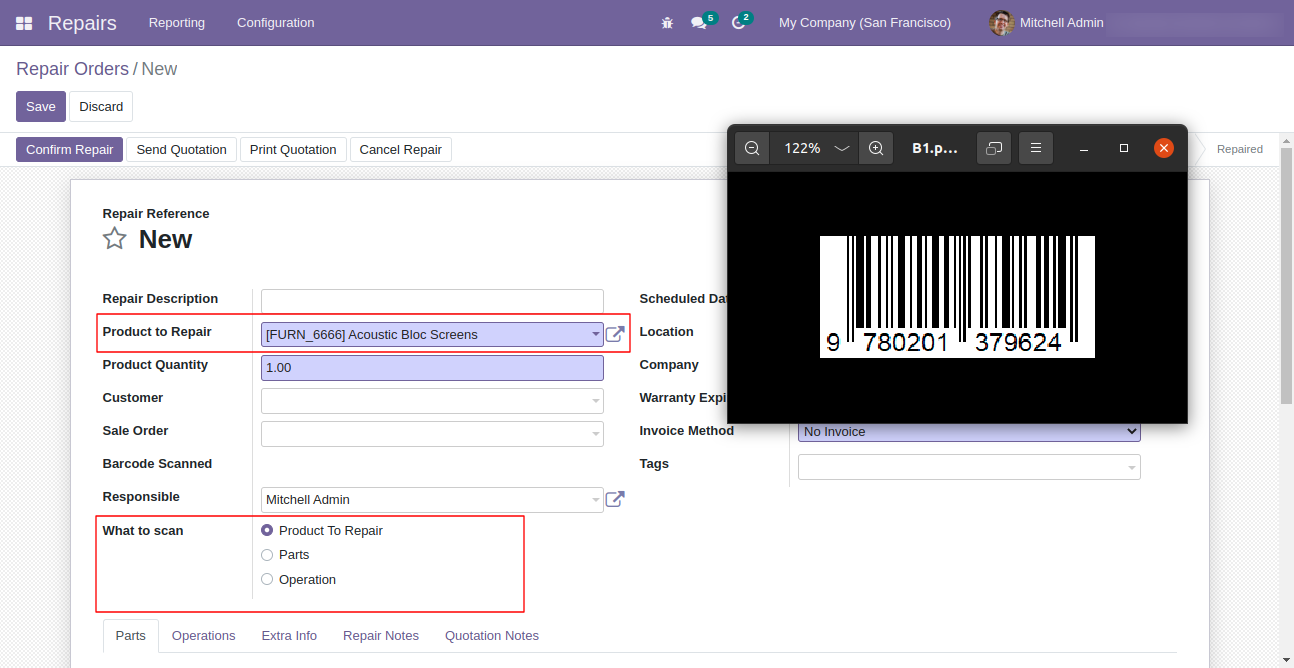Click the B1 file title in the viewer
Viewport: 1294px width, 668px height.
click(935, 148)
